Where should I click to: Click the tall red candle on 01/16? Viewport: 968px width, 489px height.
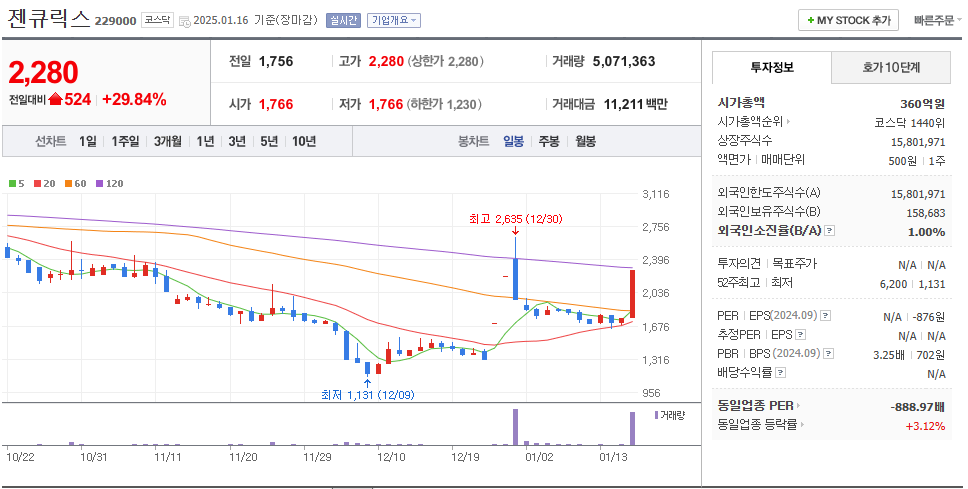point(632,294)
